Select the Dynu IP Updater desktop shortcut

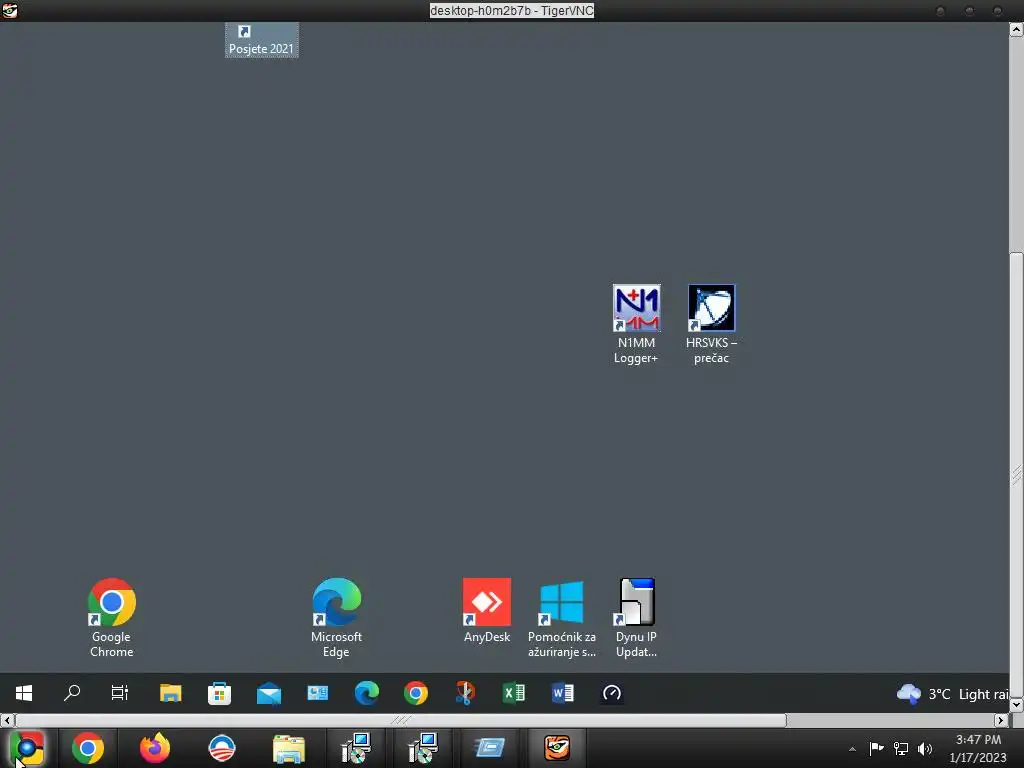coord(636,618)
